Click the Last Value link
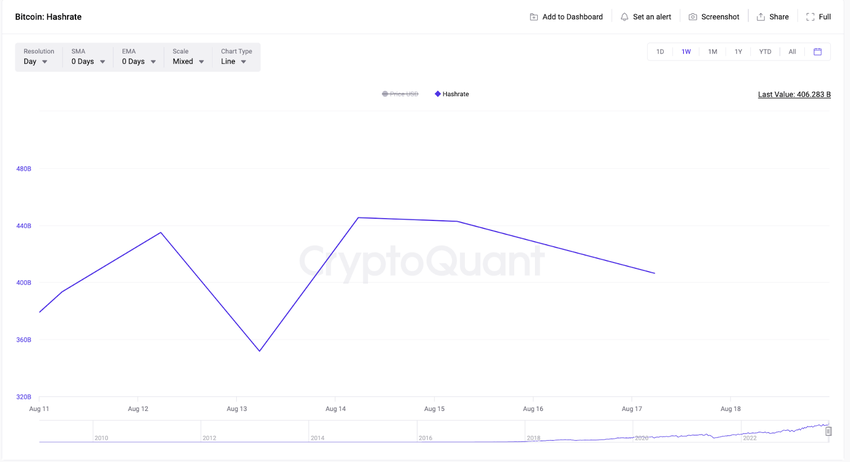This screenshot has height=462, width=850. (x=794, y=94)
